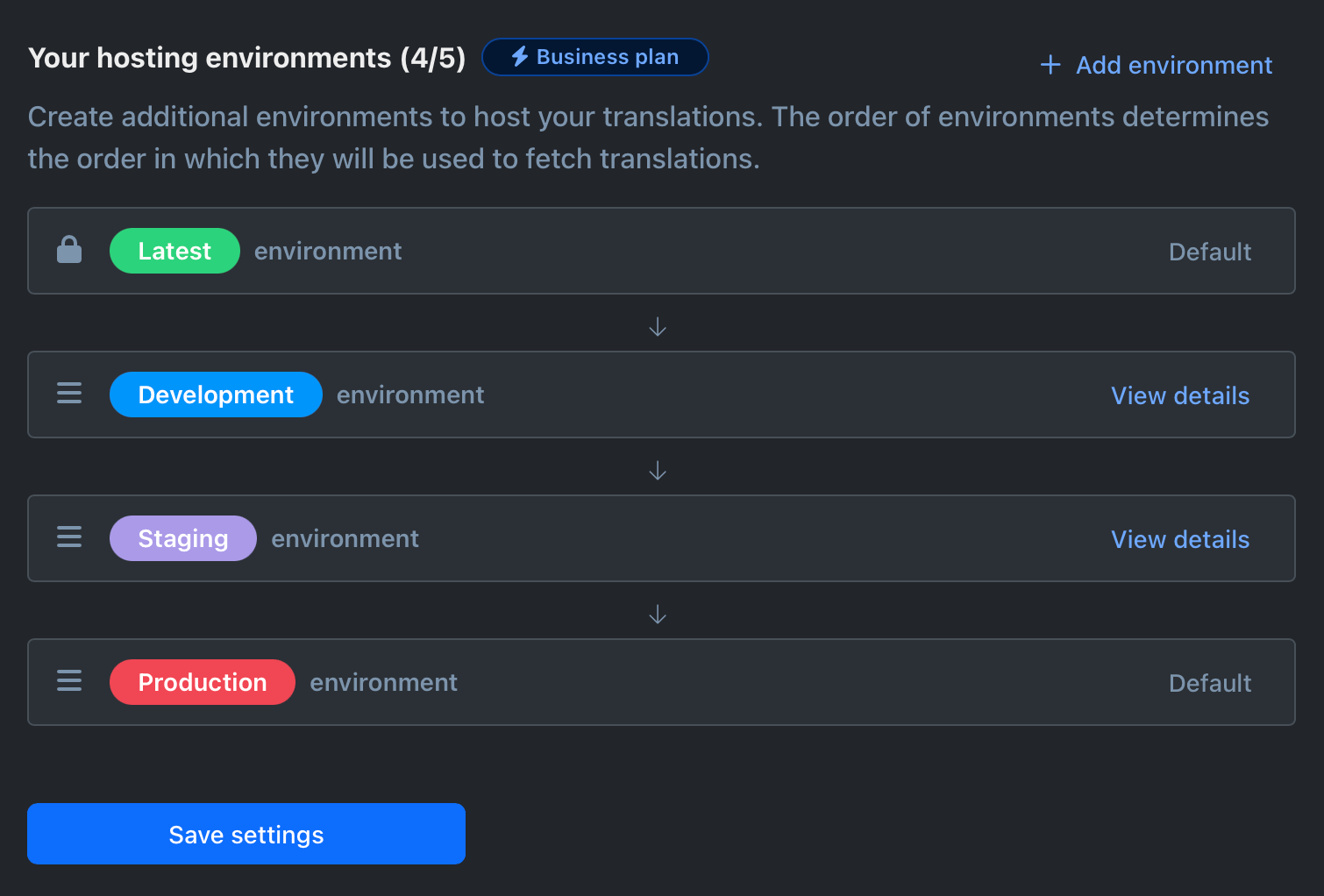The height and width of the screenshot is (896, 1324).
Task: Open View details for Development environment
Action: [x=1180, y=395]
